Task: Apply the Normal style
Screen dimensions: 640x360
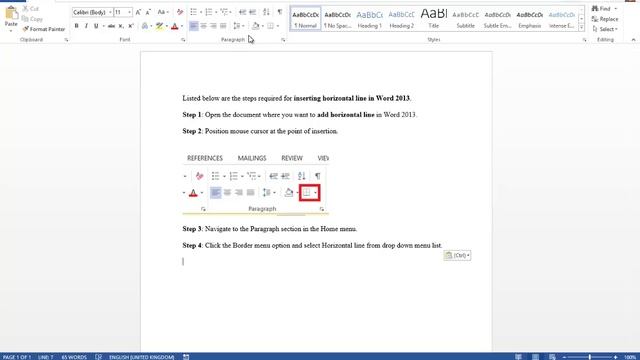Action: click(305, 19)
